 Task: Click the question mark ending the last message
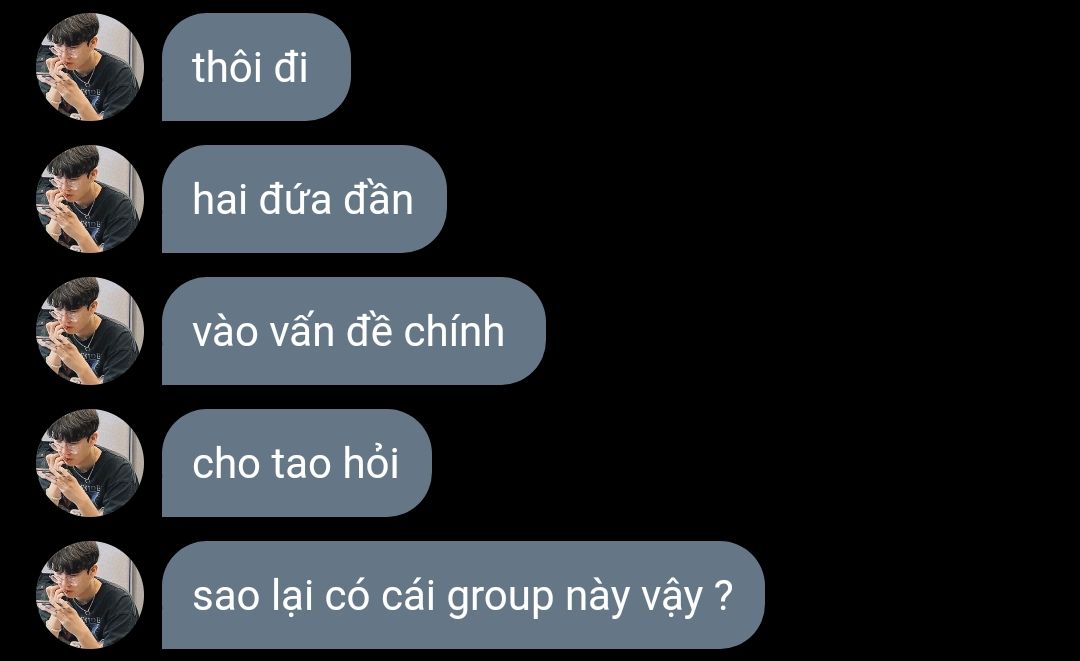point(723,595)
